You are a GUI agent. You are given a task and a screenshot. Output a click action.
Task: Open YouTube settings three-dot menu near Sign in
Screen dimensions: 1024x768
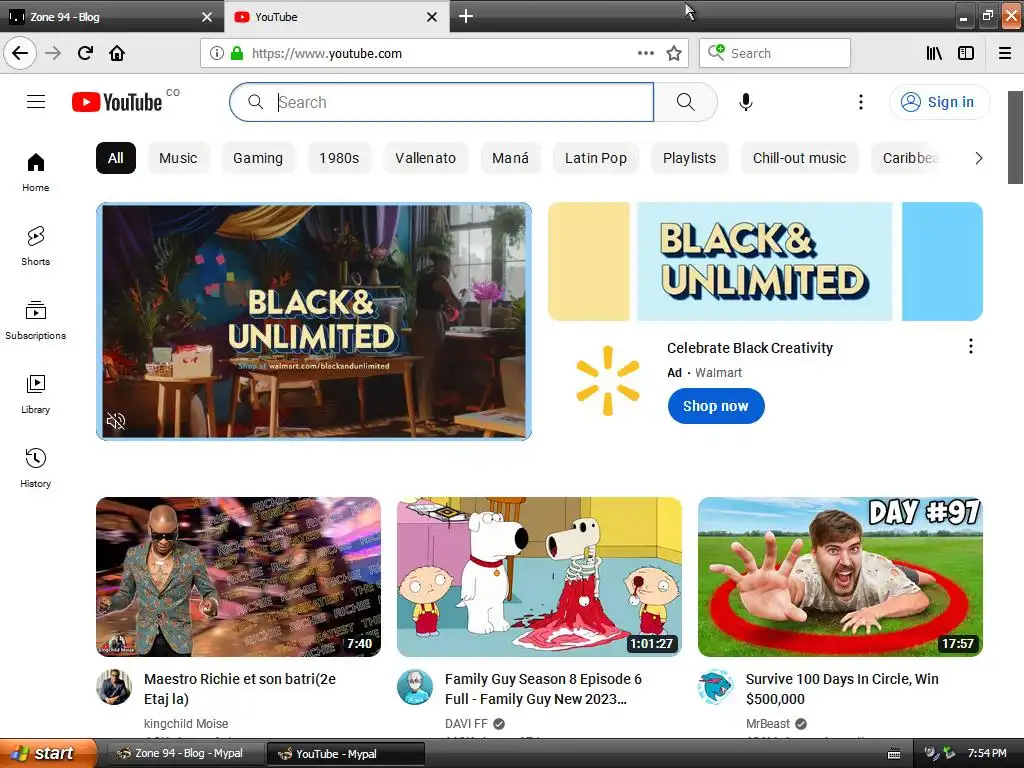(x=861, y=102)
